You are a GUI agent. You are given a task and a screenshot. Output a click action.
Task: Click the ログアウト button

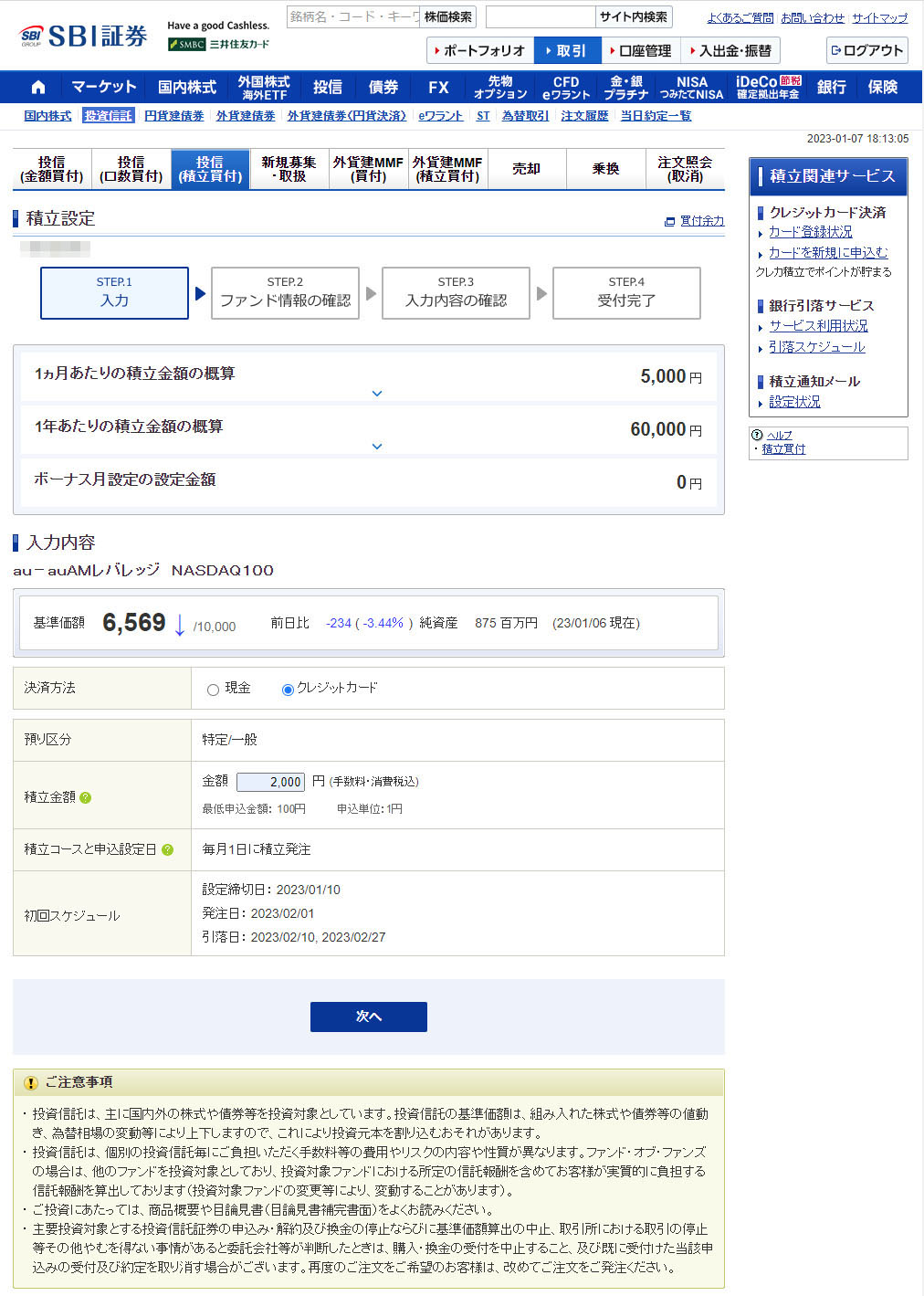(866, 50)
